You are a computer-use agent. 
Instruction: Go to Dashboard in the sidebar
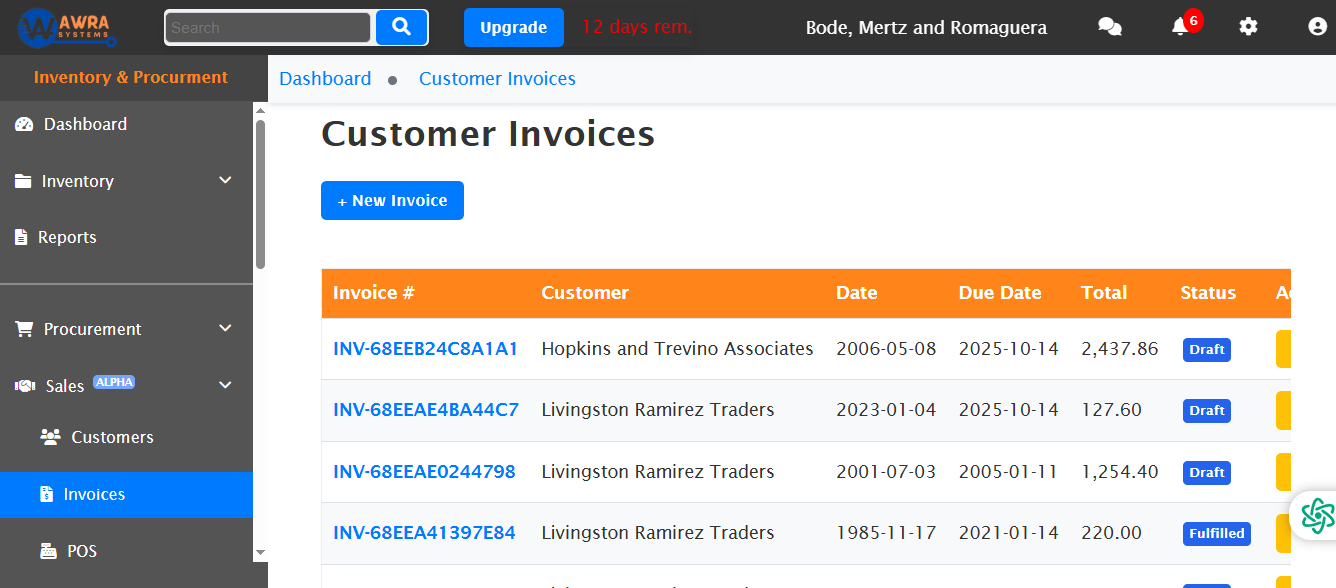[85, 124]
